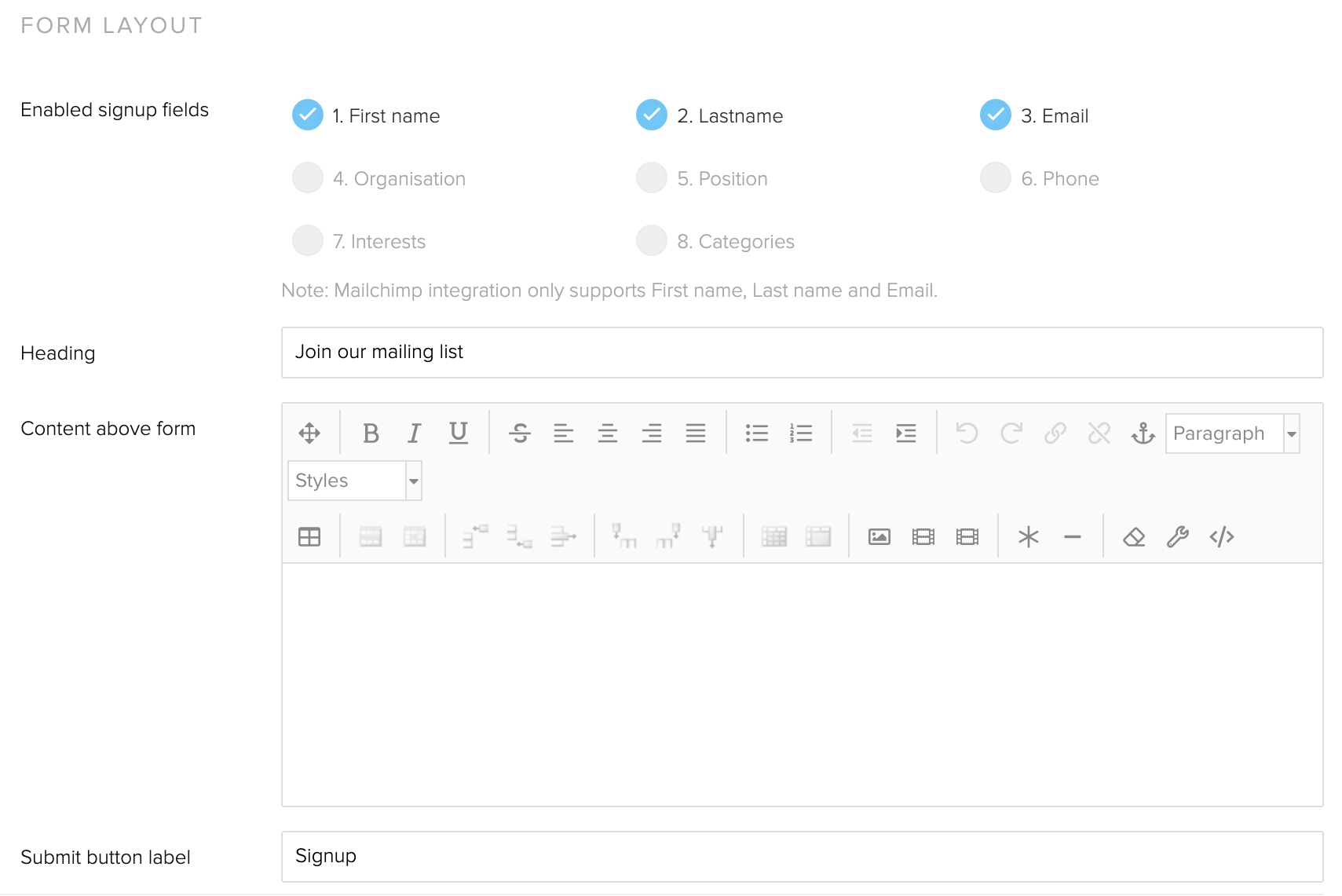
Task: Enable the Organisation signup field
Action: (x=308, y=178)
